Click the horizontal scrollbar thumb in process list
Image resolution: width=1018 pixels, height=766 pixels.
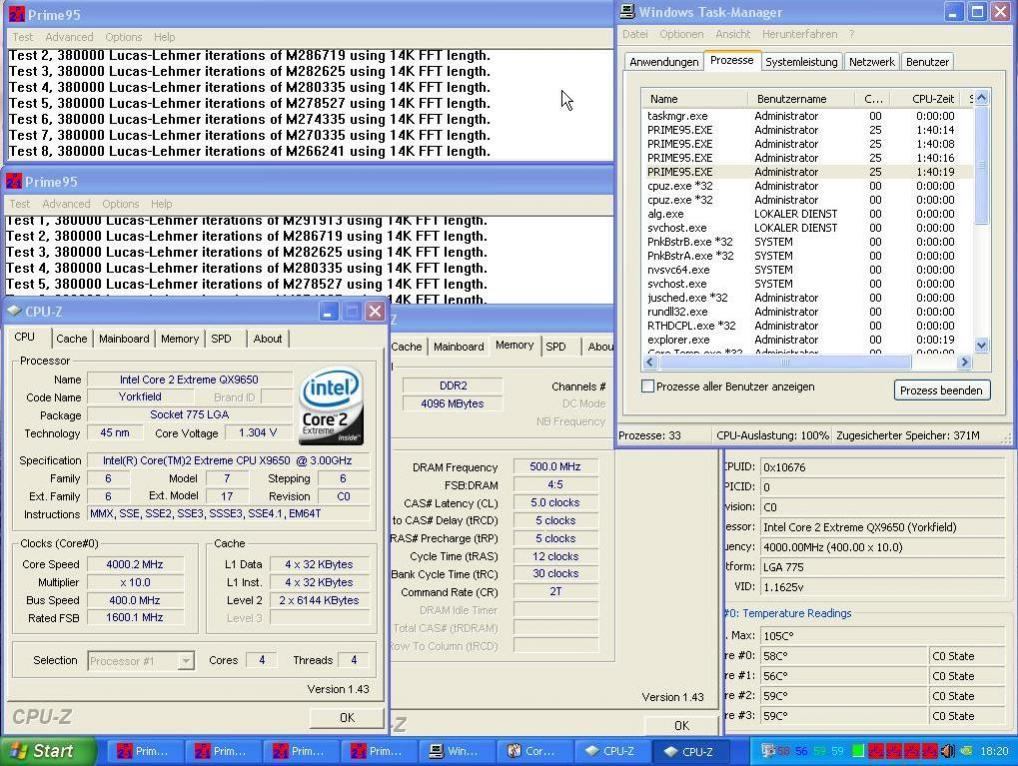785,362
